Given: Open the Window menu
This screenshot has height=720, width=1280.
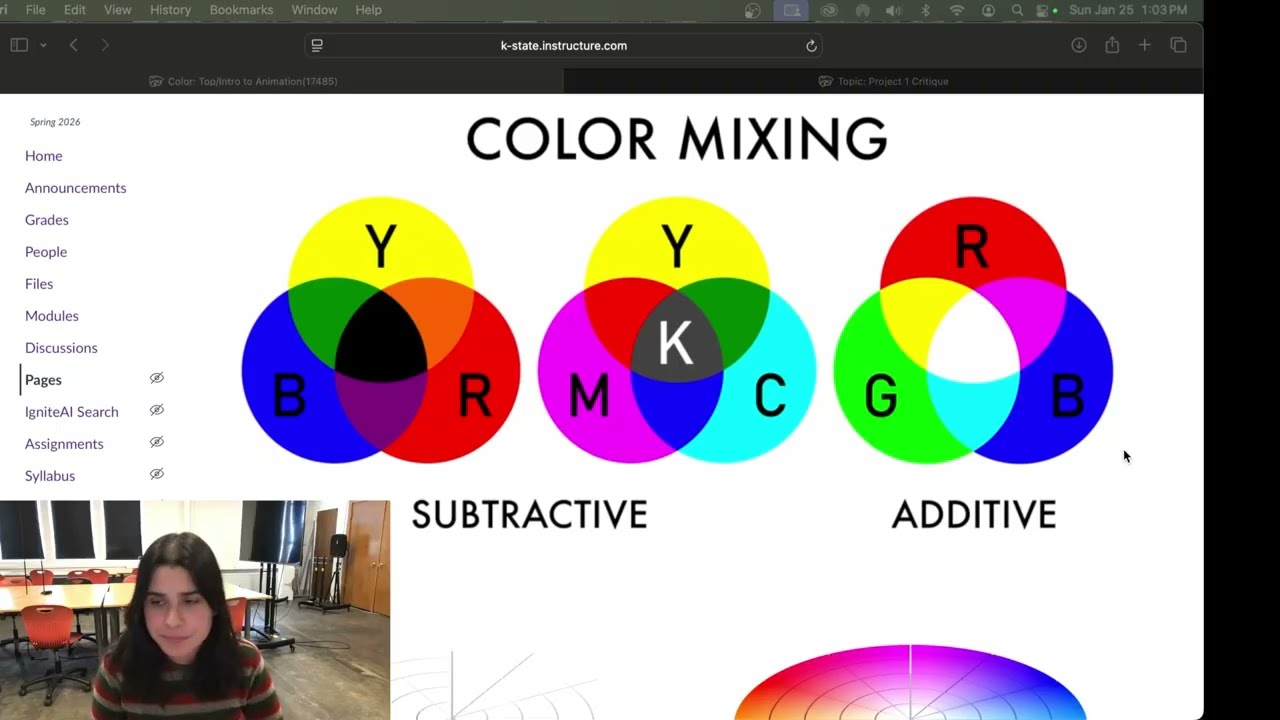Looking at the screenshot, I should click(x=314, y=10).
